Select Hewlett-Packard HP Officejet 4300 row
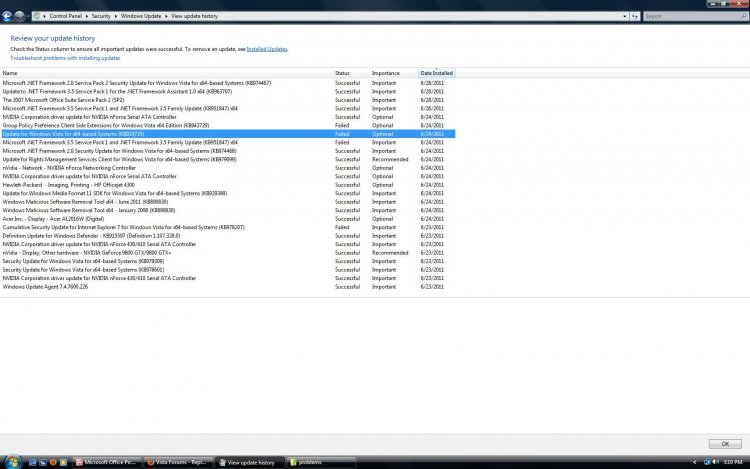Viewport: 750px width, 469px height. (x=228, y=185)
